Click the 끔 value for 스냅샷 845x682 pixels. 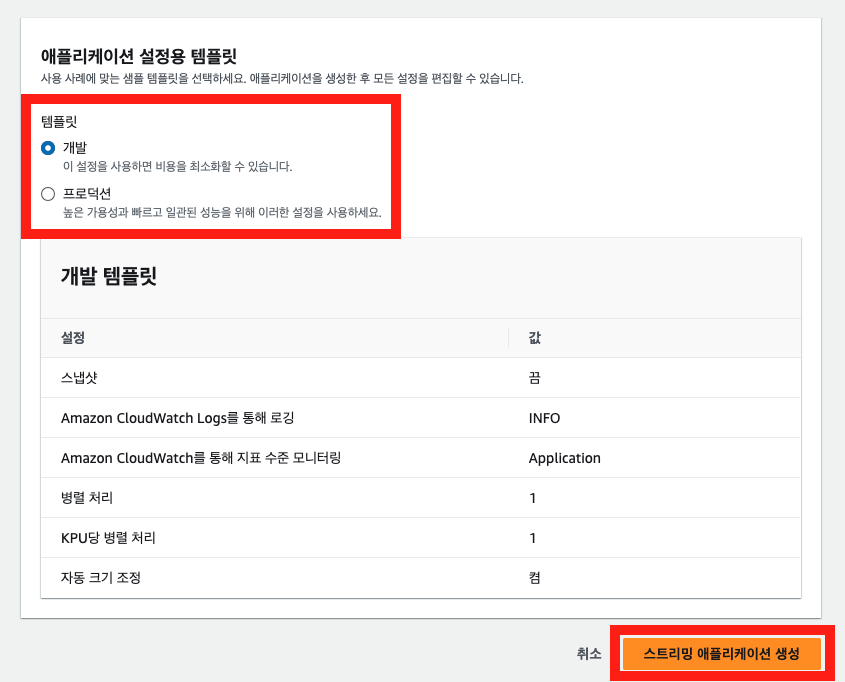(535, 378)
